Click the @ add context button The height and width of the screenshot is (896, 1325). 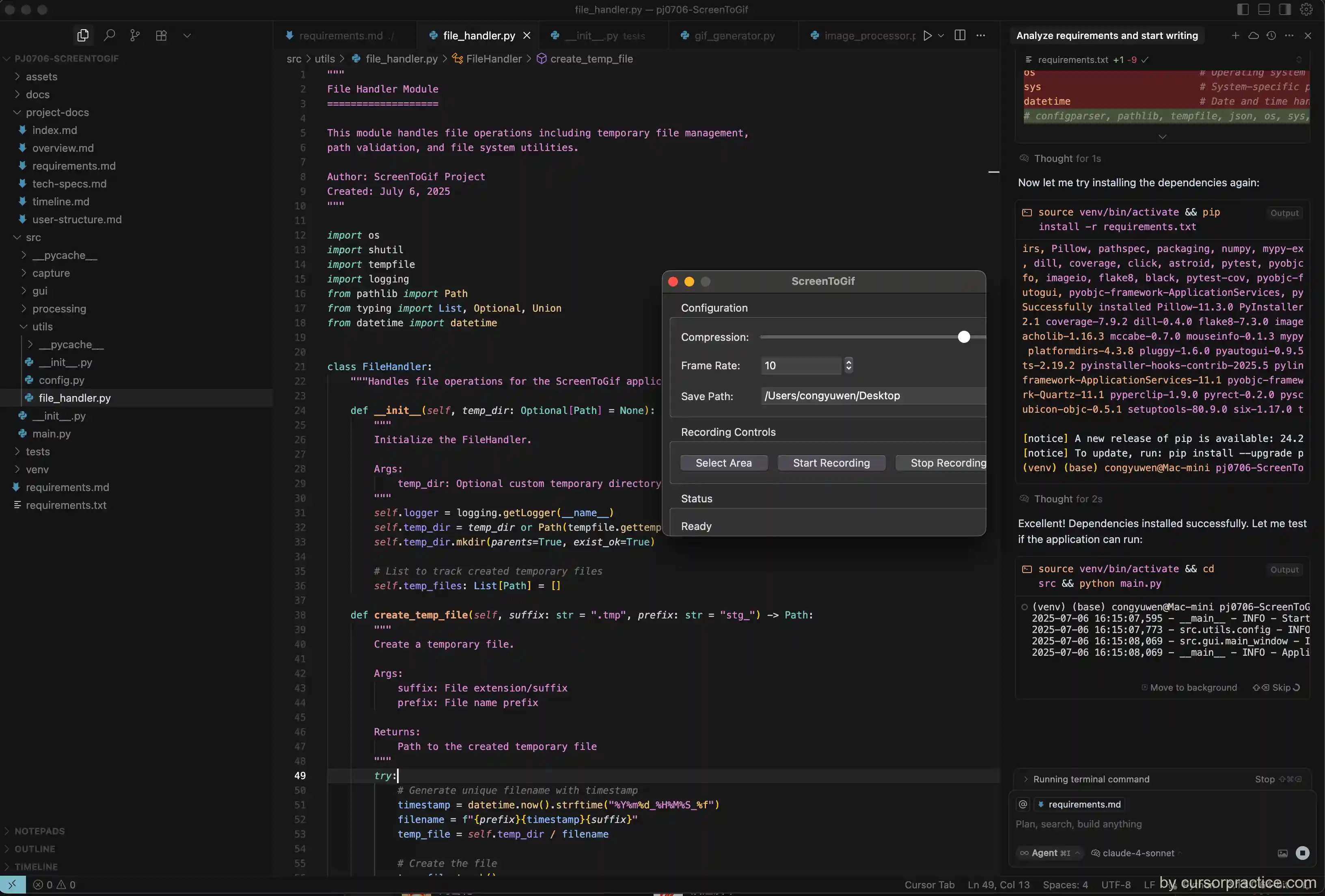tap(1023, 804)
